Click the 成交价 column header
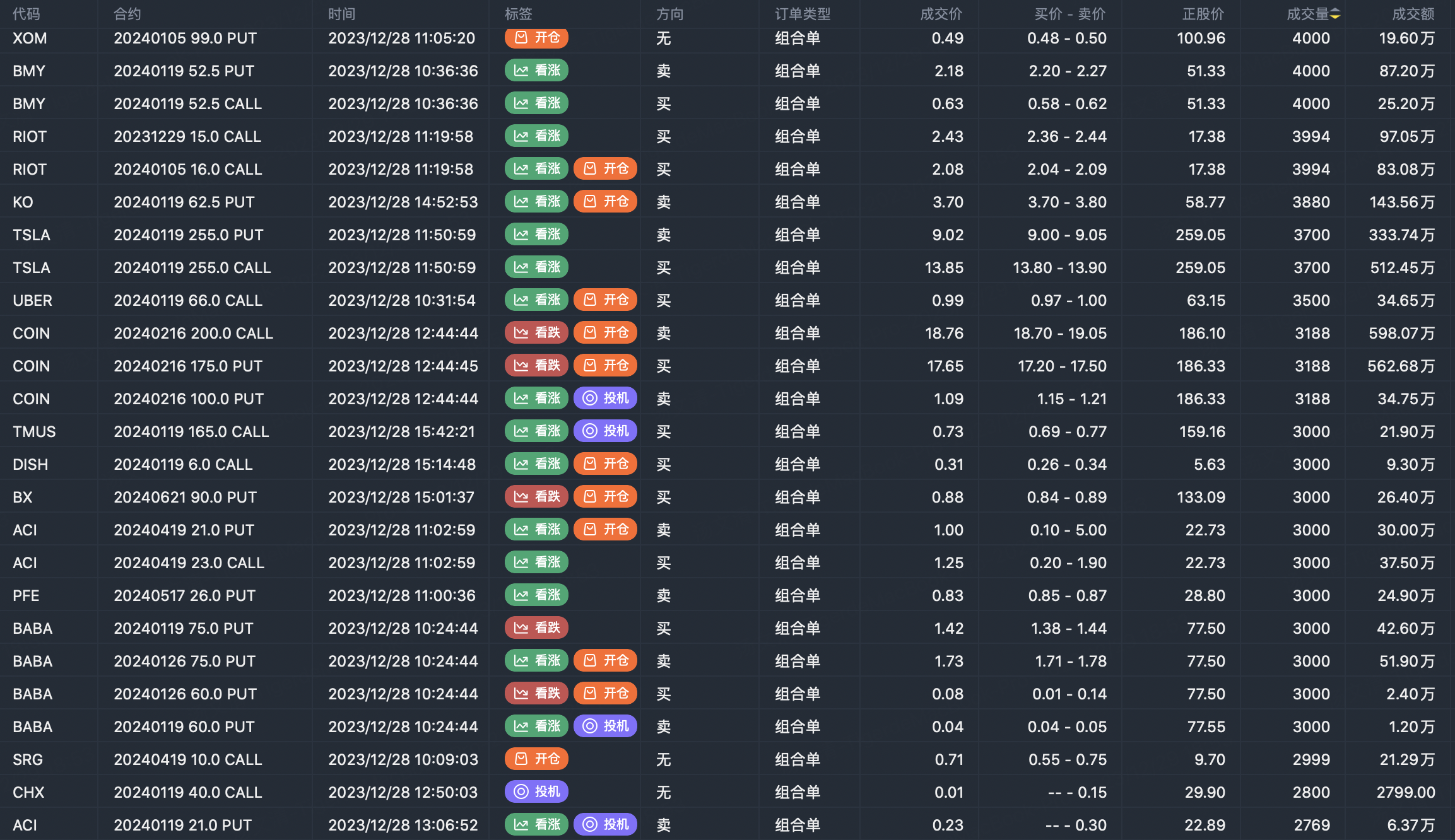Screen dimensions: 1455x840 point(941,14)
